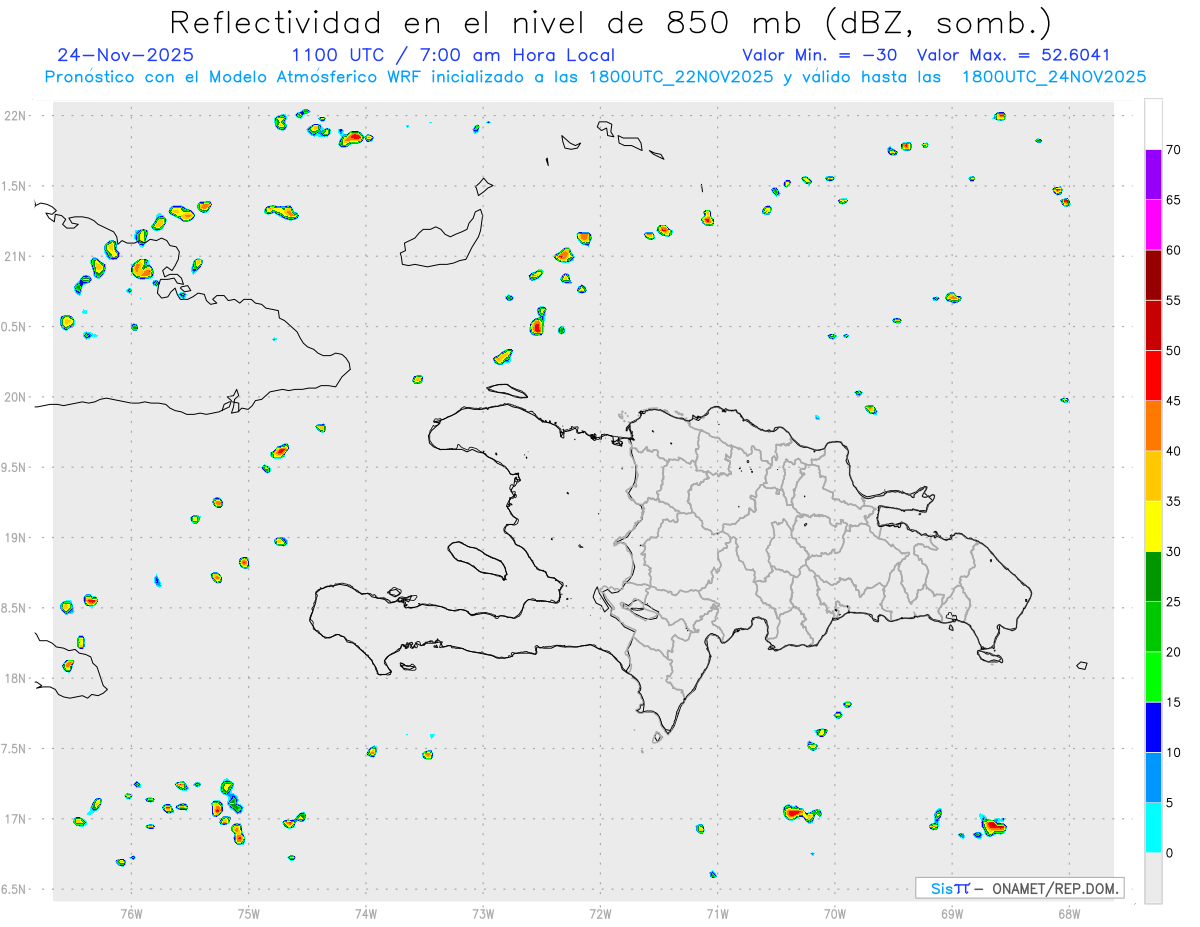Screen dimensions: 1200x927
Task: Pick the bright green 15–20 dBZ band
Action: coord(1153,677)
